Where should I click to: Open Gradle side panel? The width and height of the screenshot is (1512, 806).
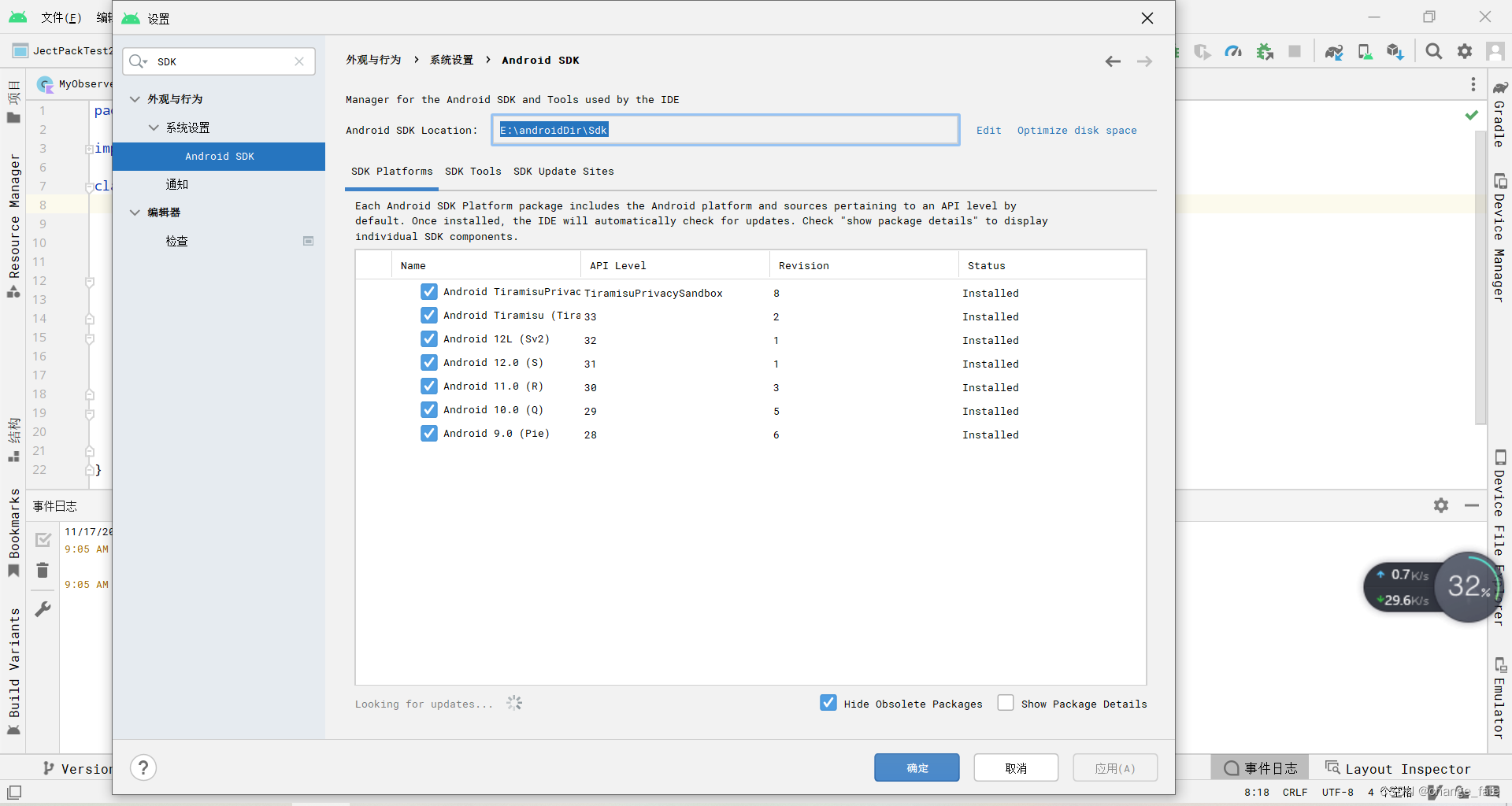click(x=1499, y=115)
